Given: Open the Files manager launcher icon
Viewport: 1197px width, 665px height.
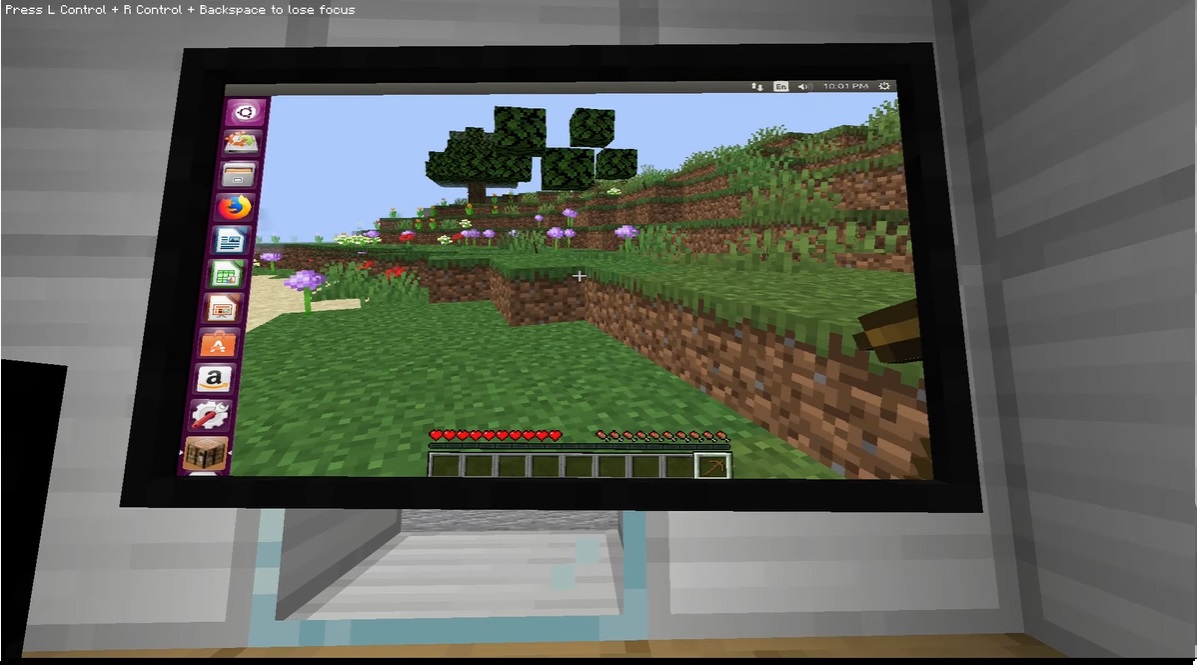Looking at the screenshot, I should pyautogui.click(x=237, y=175).
